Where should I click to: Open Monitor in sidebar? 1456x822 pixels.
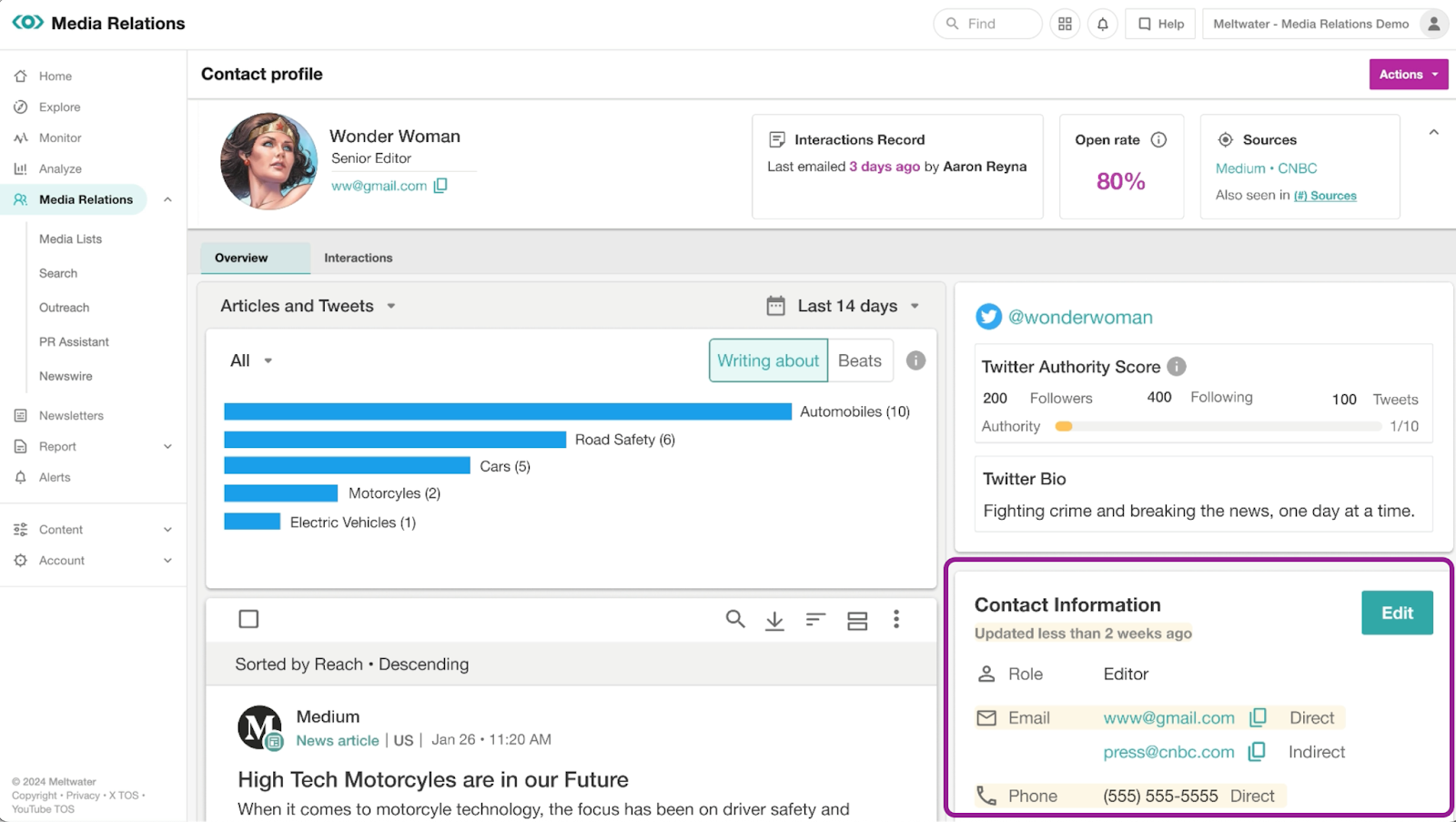coord(60,138)
